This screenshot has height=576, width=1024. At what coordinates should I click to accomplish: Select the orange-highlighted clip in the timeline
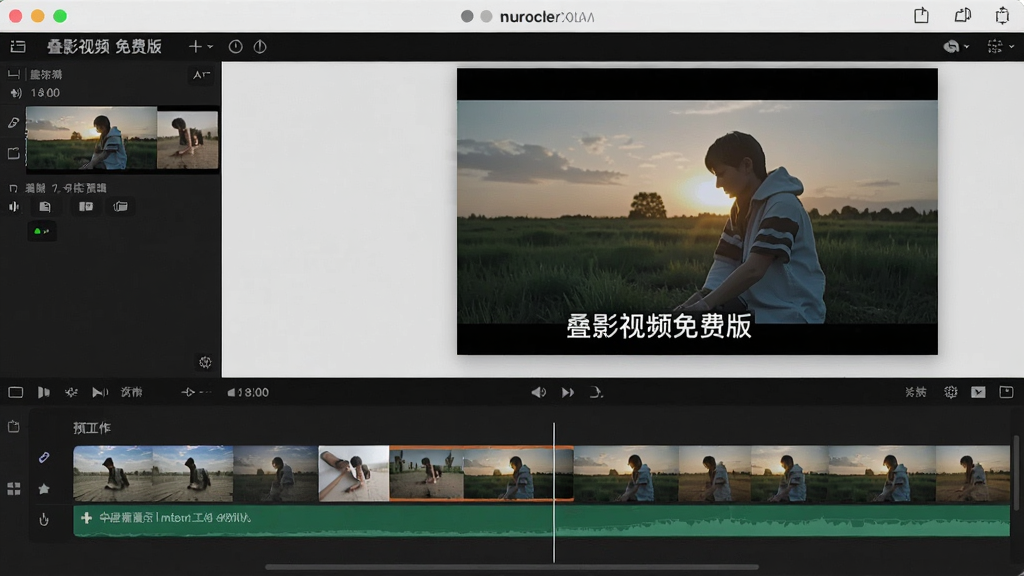click(x=481, y=473)
